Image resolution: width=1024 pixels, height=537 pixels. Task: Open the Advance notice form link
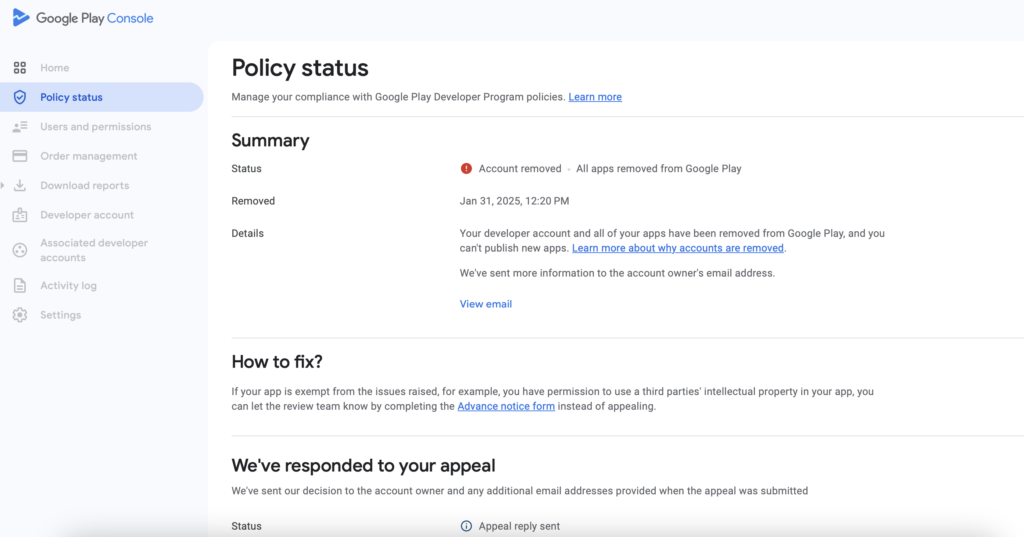[506, 407]
